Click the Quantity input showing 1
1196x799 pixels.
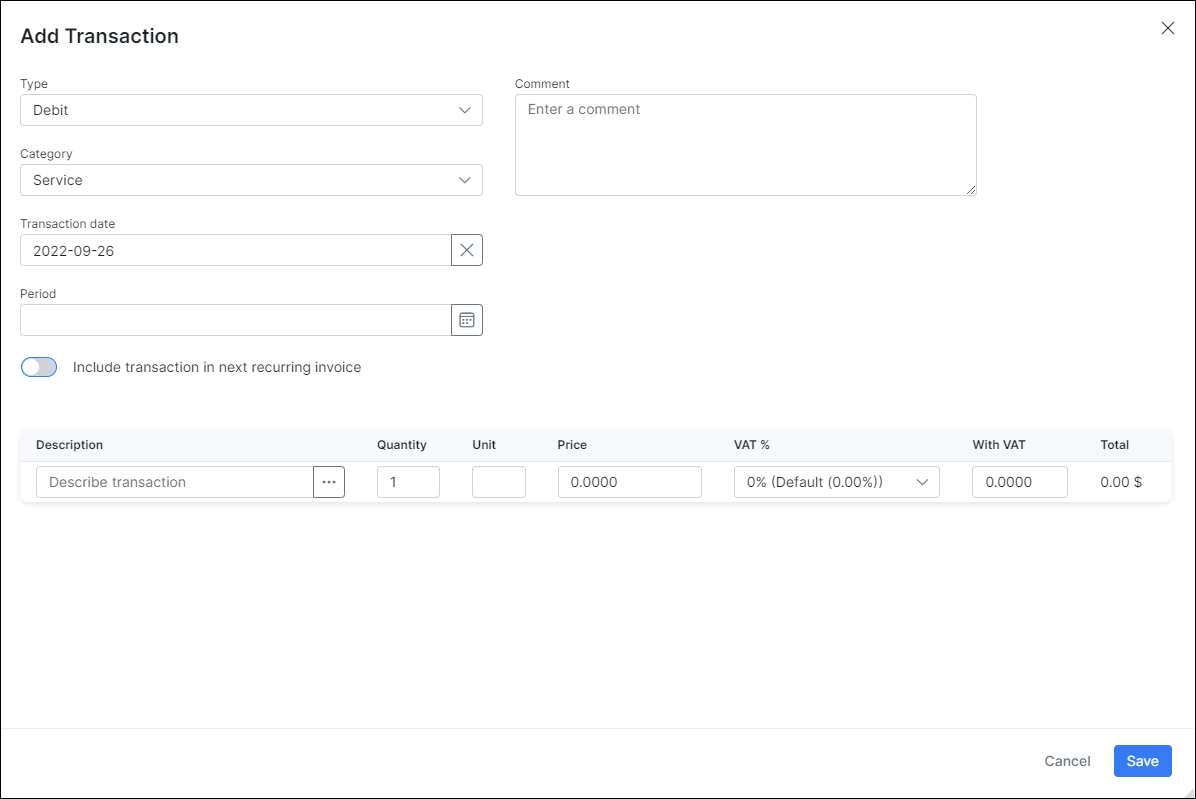pos(408,481)
